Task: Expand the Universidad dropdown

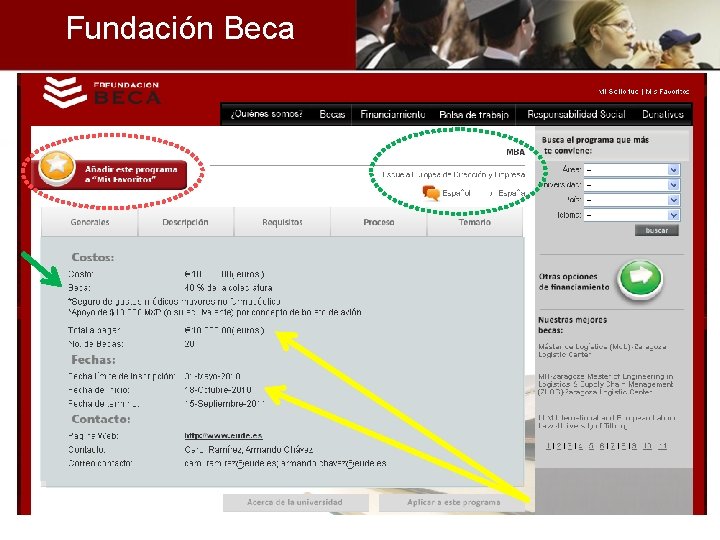Action: (x=632, y=185)
